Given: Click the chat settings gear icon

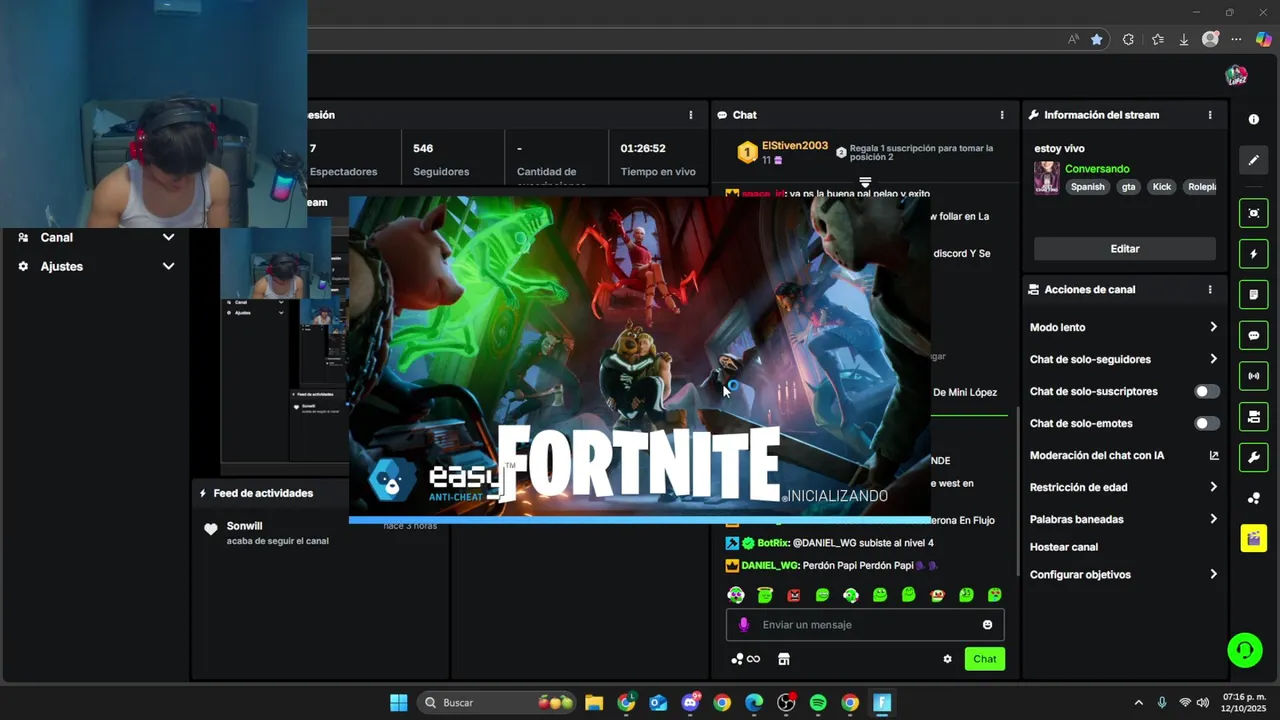Looking at the screenshot, I should click(x=947, y=659).
